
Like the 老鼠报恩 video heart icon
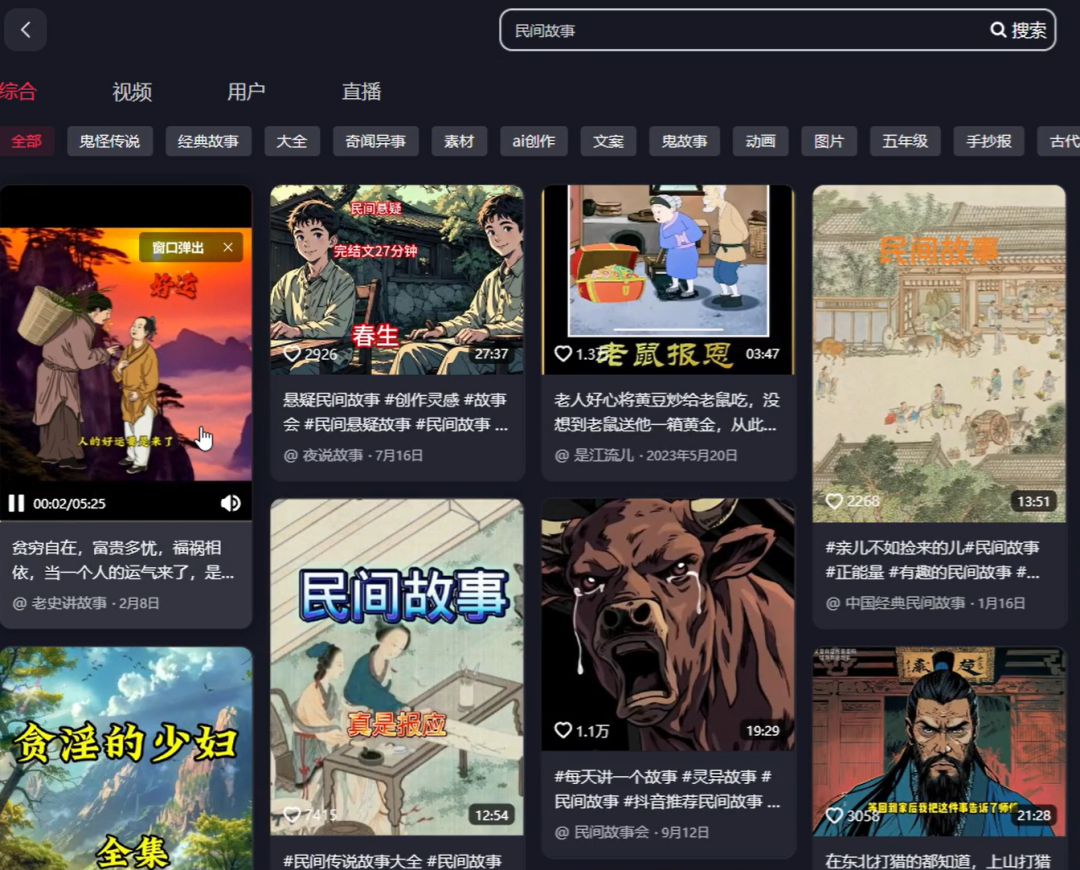[563, 354]
